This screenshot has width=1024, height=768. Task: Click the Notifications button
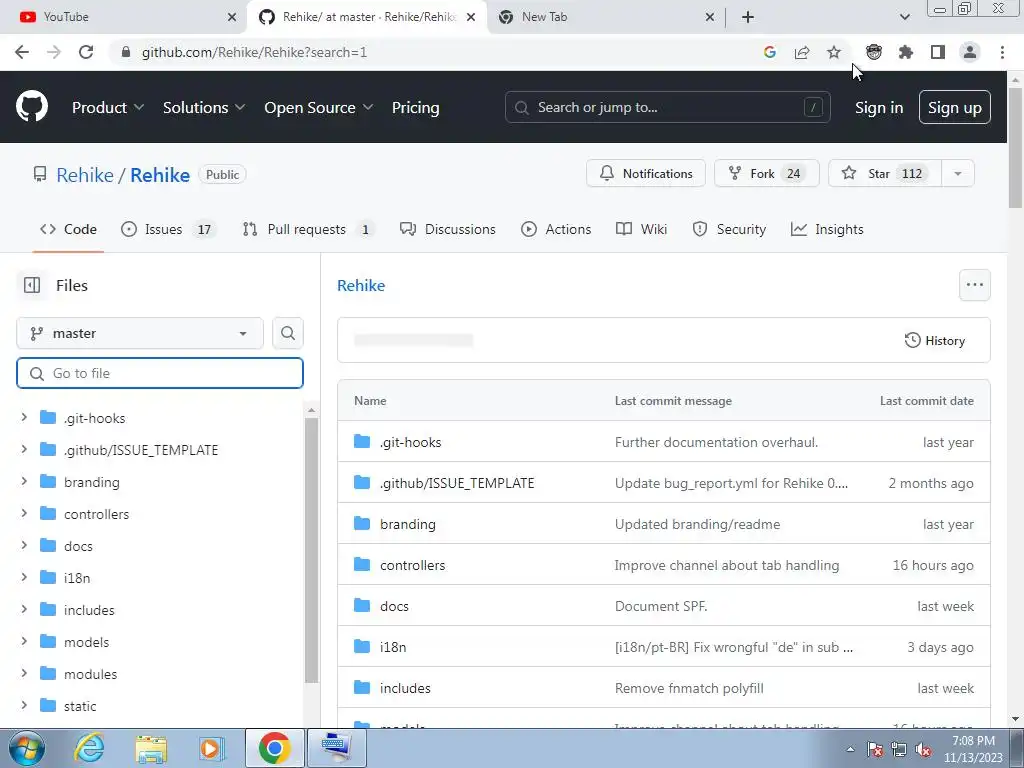pos(646,174)
